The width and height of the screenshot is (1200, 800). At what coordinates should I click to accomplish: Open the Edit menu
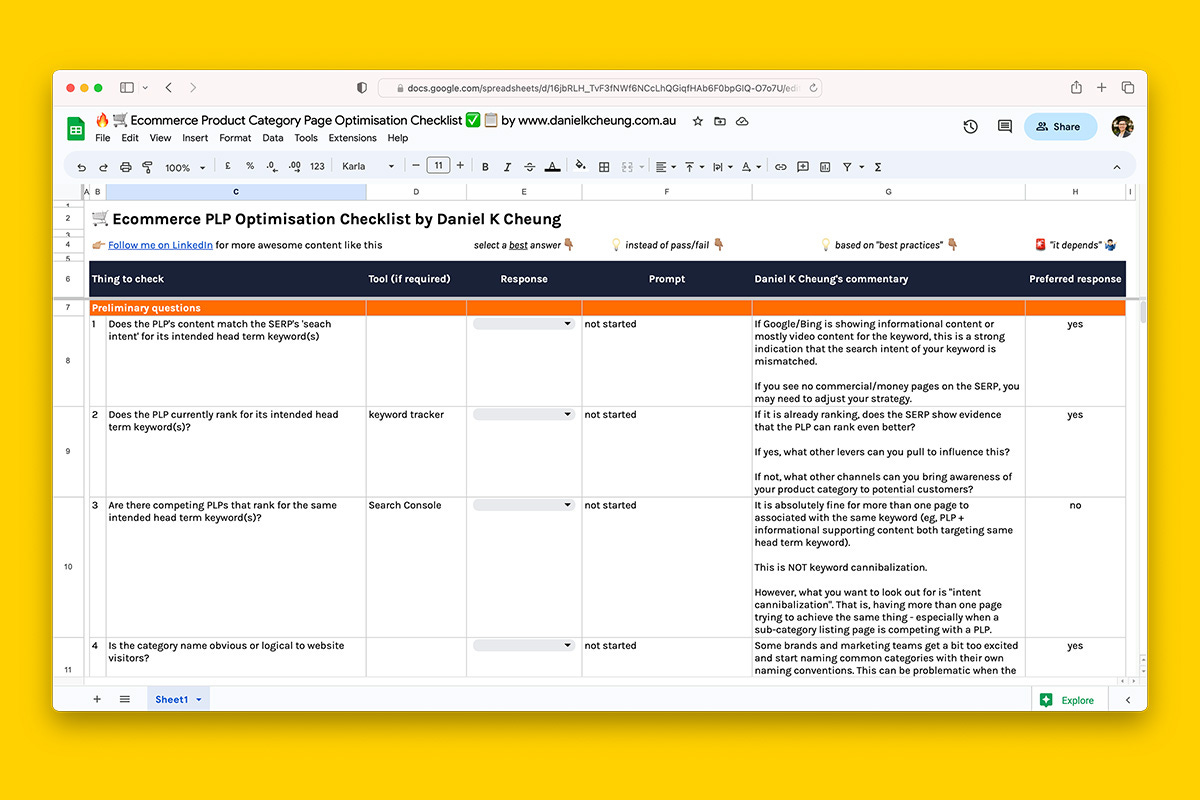130,138
